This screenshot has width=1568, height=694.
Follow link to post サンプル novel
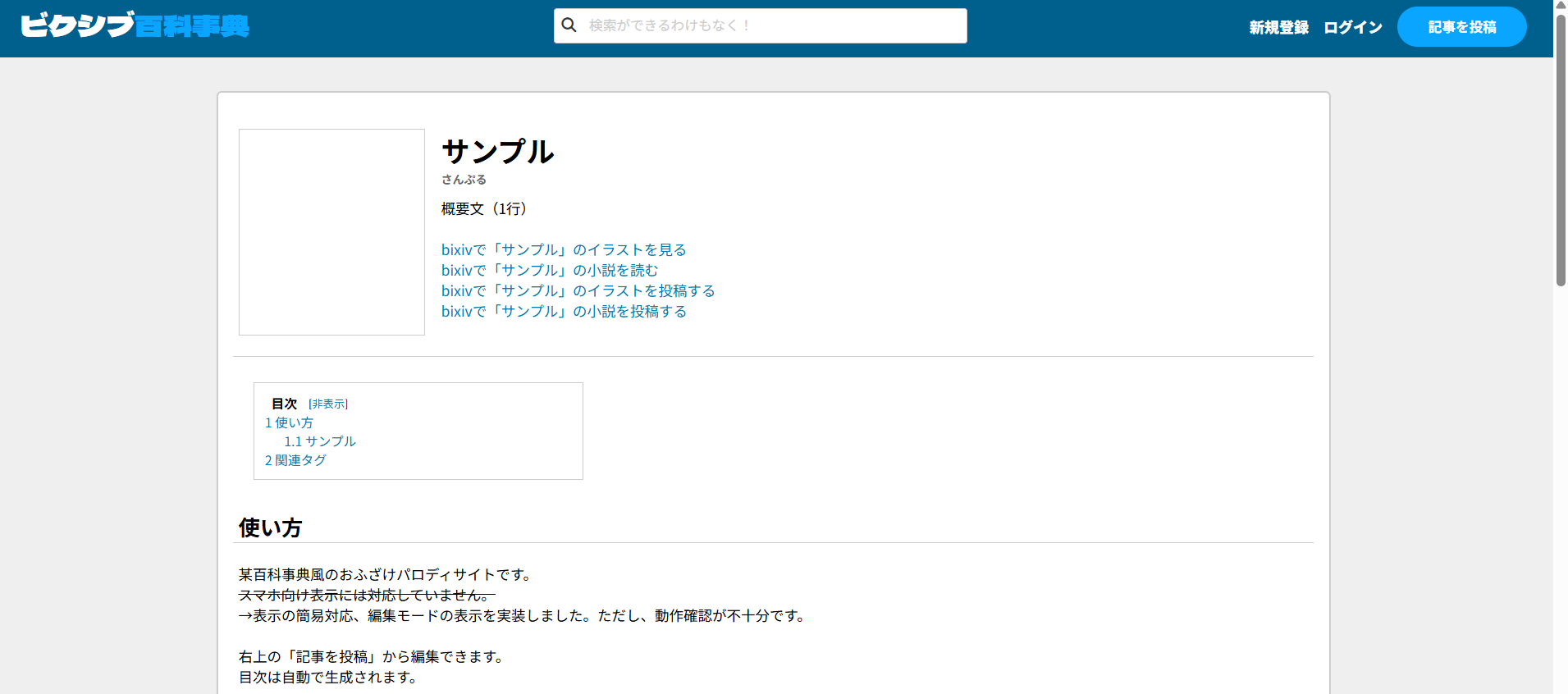click(564, 312)
